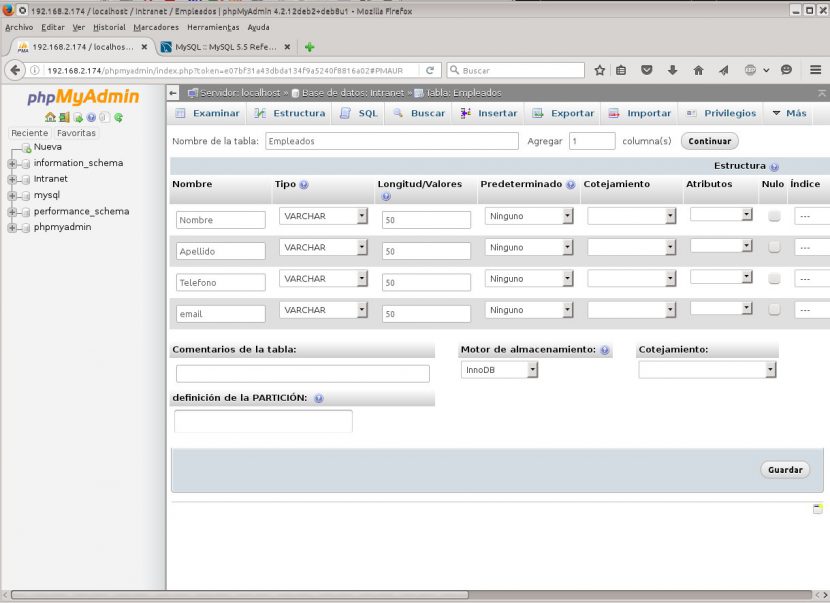Screen dimensions: 830x603
Task: Click the help icon next to Tipo
Action: pos(303,185)
